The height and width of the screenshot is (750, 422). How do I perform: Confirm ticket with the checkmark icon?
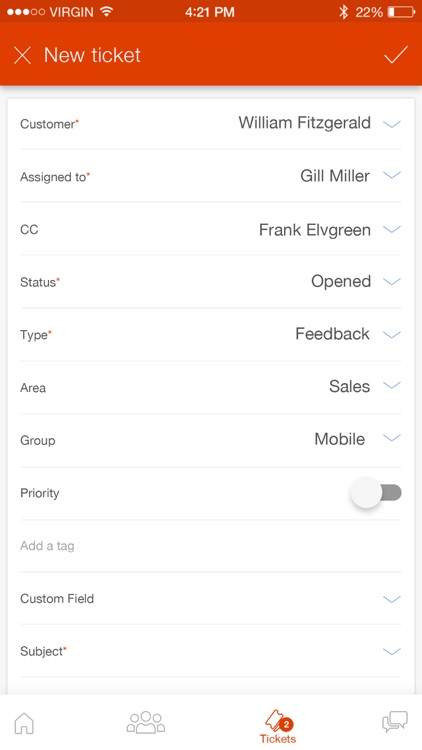[x=396, y=55]
